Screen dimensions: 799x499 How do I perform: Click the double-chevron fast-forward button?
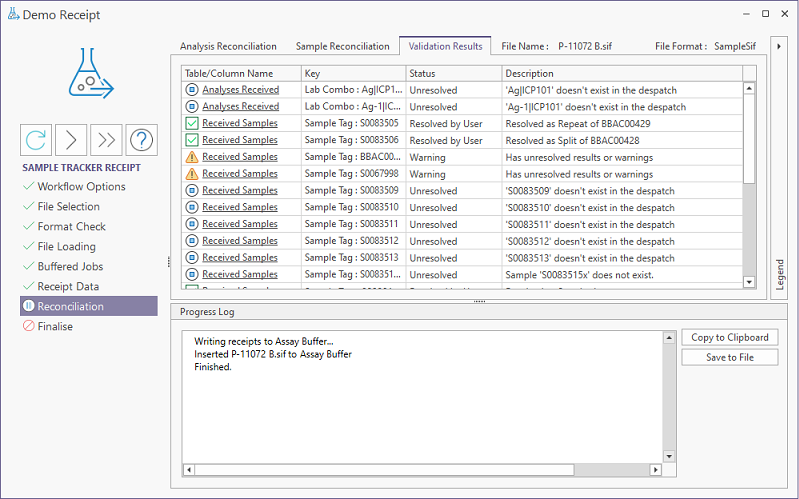point(106,140)
